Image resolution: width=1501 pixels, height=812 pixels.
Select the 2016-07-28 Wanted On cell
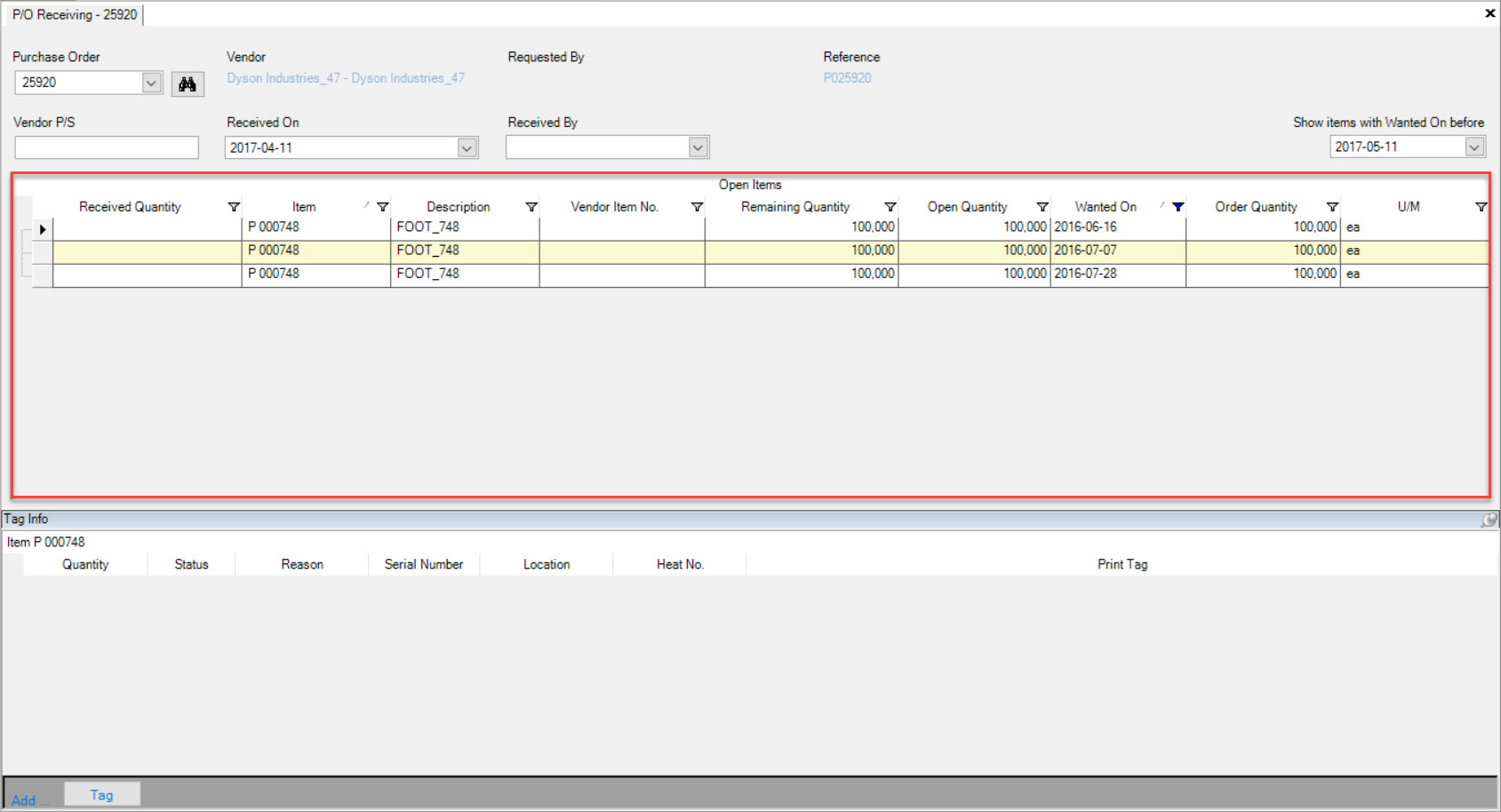coord(1118,275)
